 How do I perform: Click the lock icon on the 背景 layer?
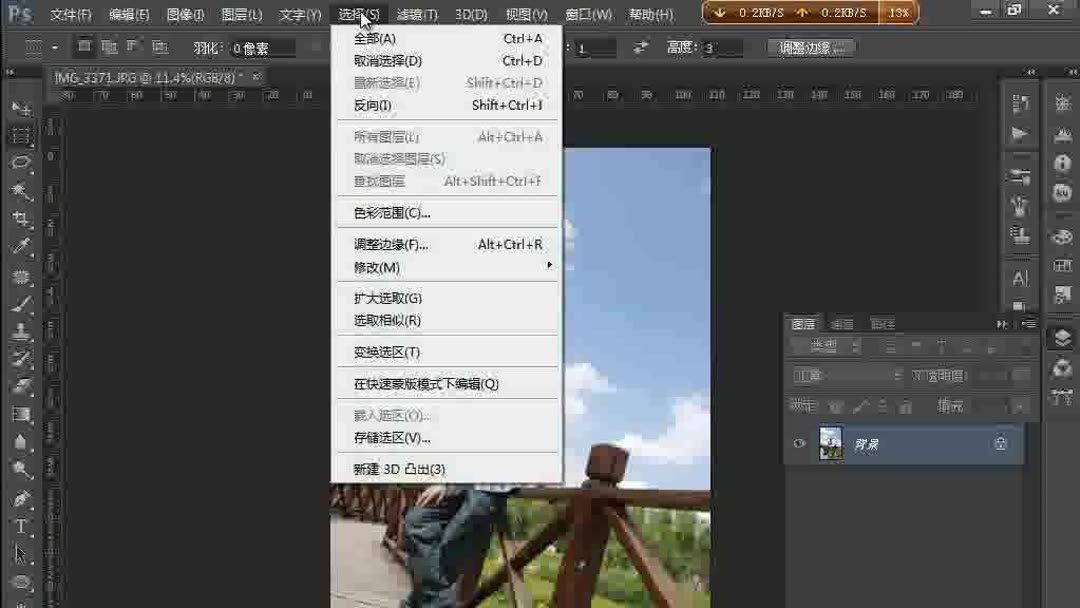click(x=1001, y=444)
